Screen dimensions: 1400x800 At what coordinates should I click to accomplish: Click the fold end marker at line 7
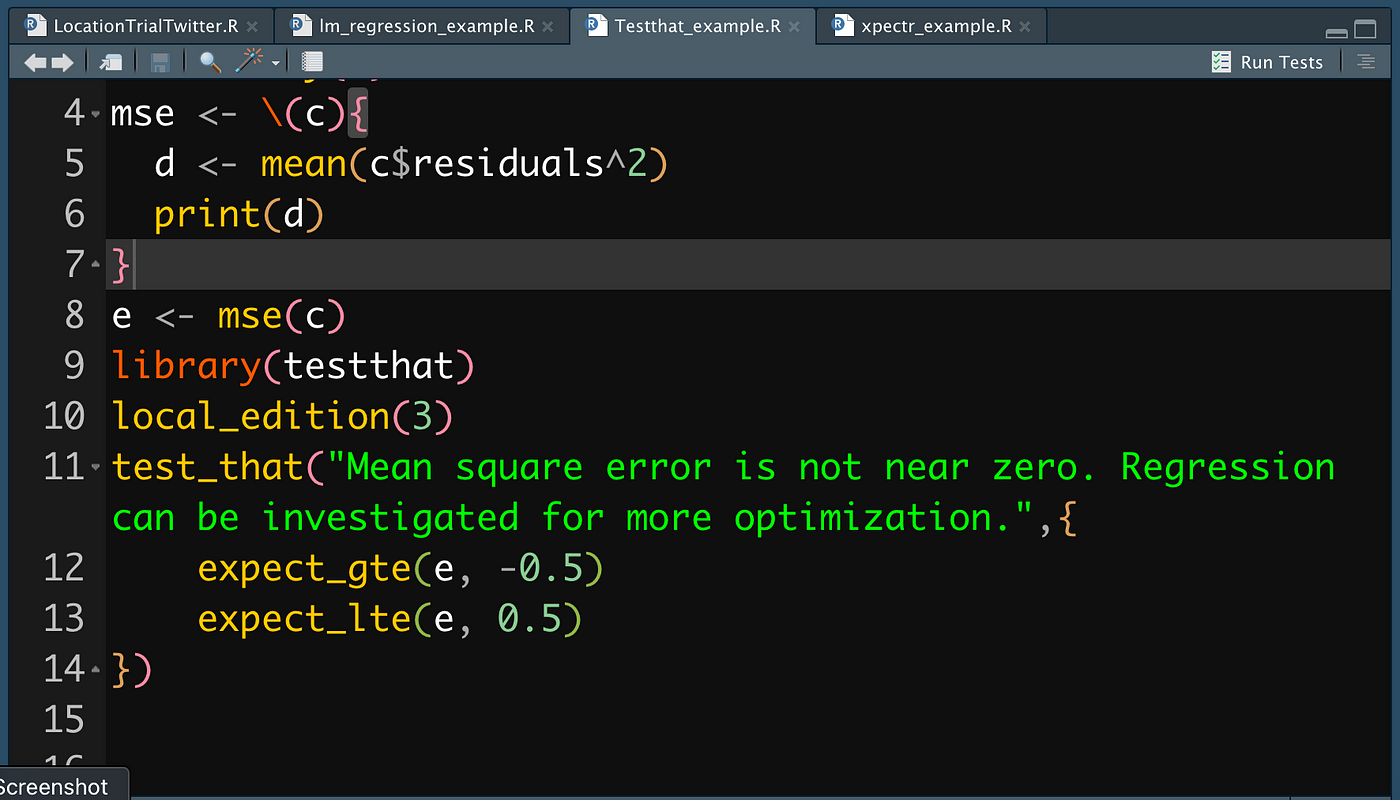96,266
